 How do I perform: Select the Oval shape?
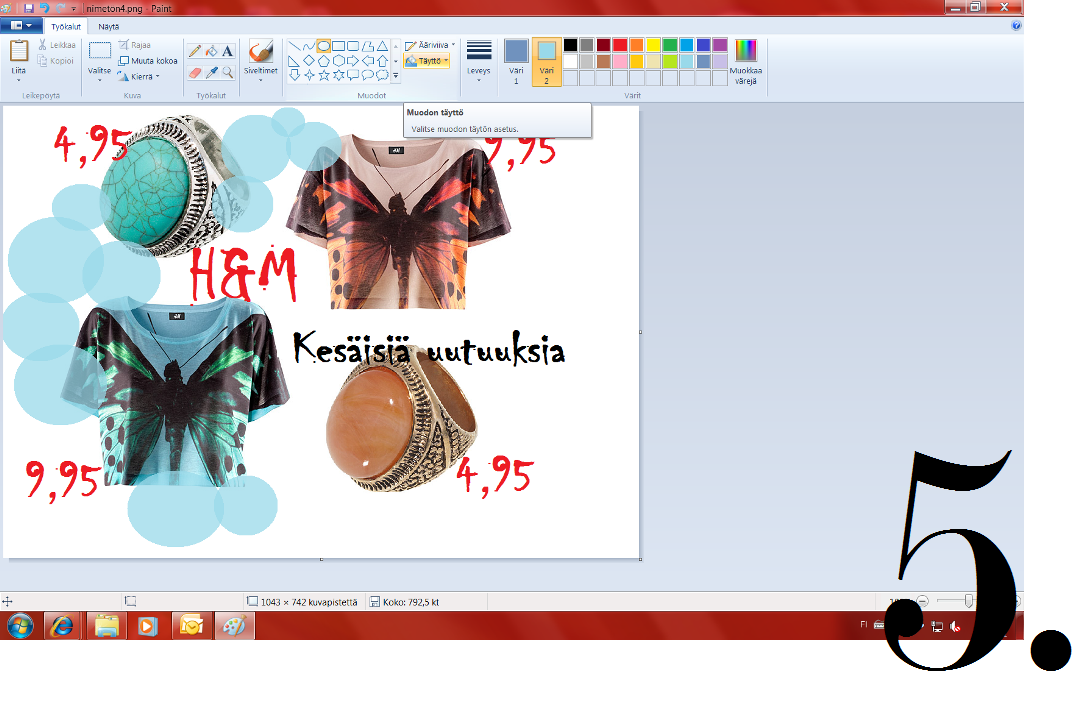point(323,46)
